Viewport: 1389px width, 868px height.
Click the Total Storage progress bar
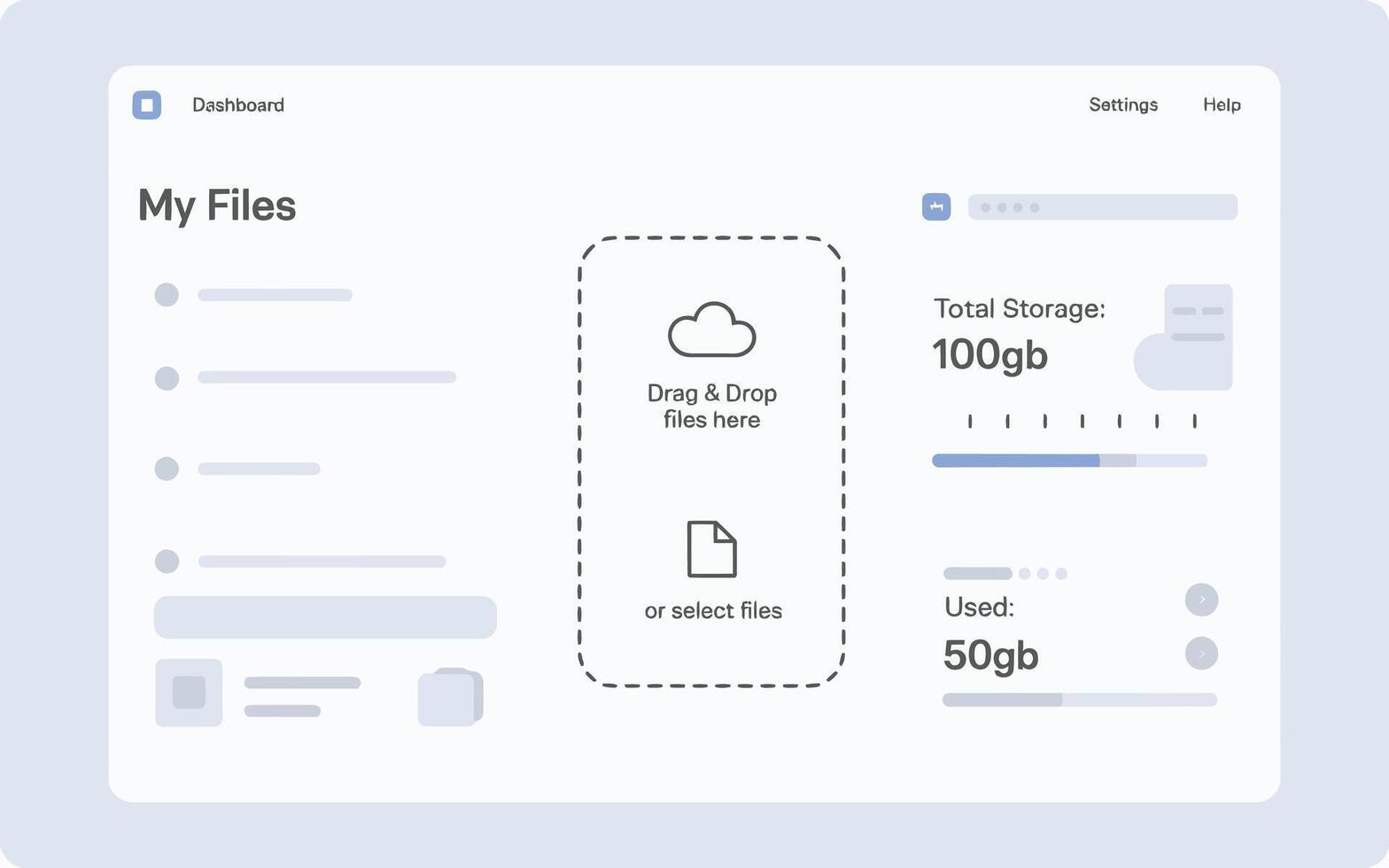point(1069,461)
